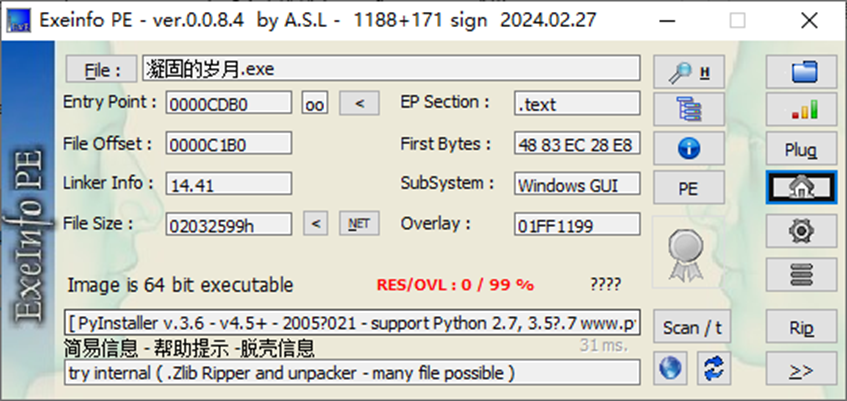Screen dimensions: 847x401
Task: Click the silver ribbon award badge
Action: click(687, 251)
